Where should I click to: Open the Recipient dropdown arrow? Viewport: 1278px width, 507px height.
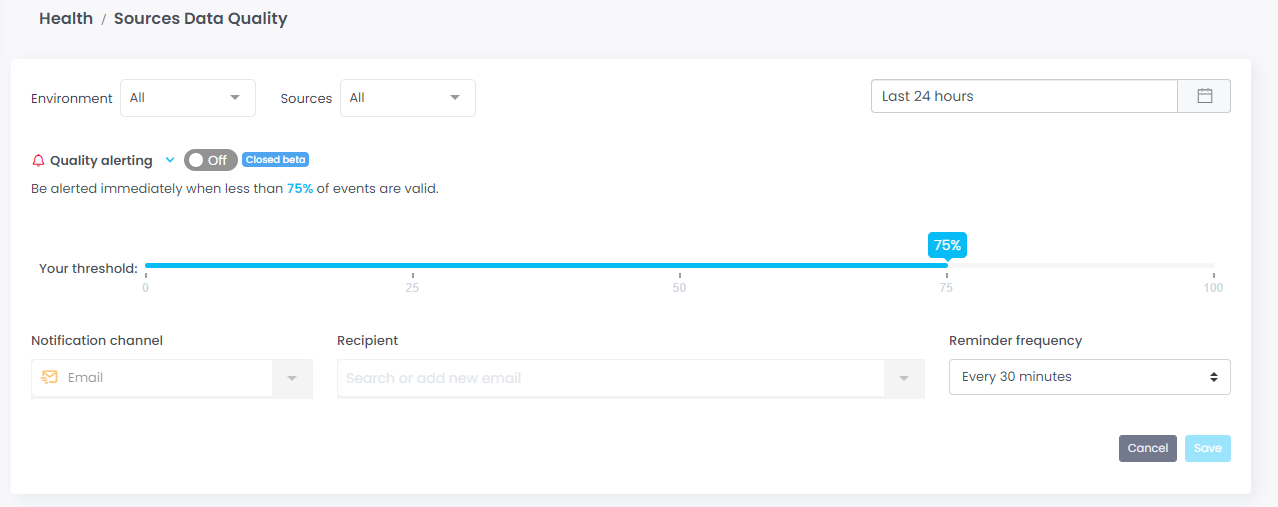click(x=904, y=379)
